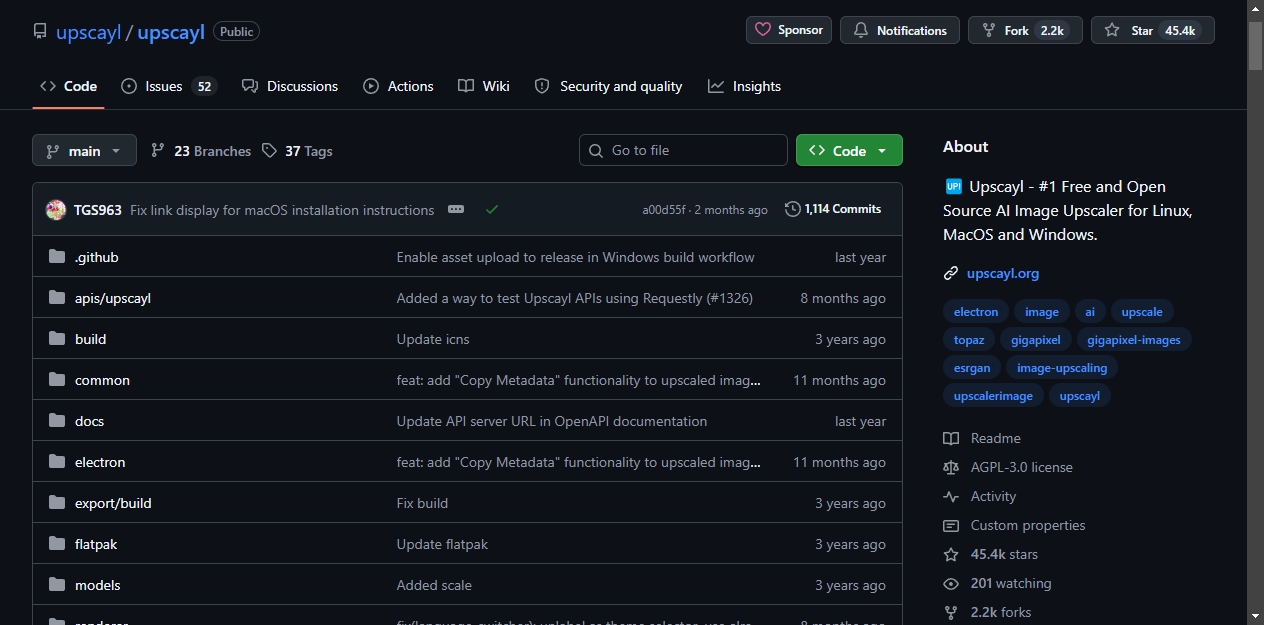Viewport: 1264px width, 625px height.
Task: Open commit message "Update flatpak"
Action: tap(442, 544)
